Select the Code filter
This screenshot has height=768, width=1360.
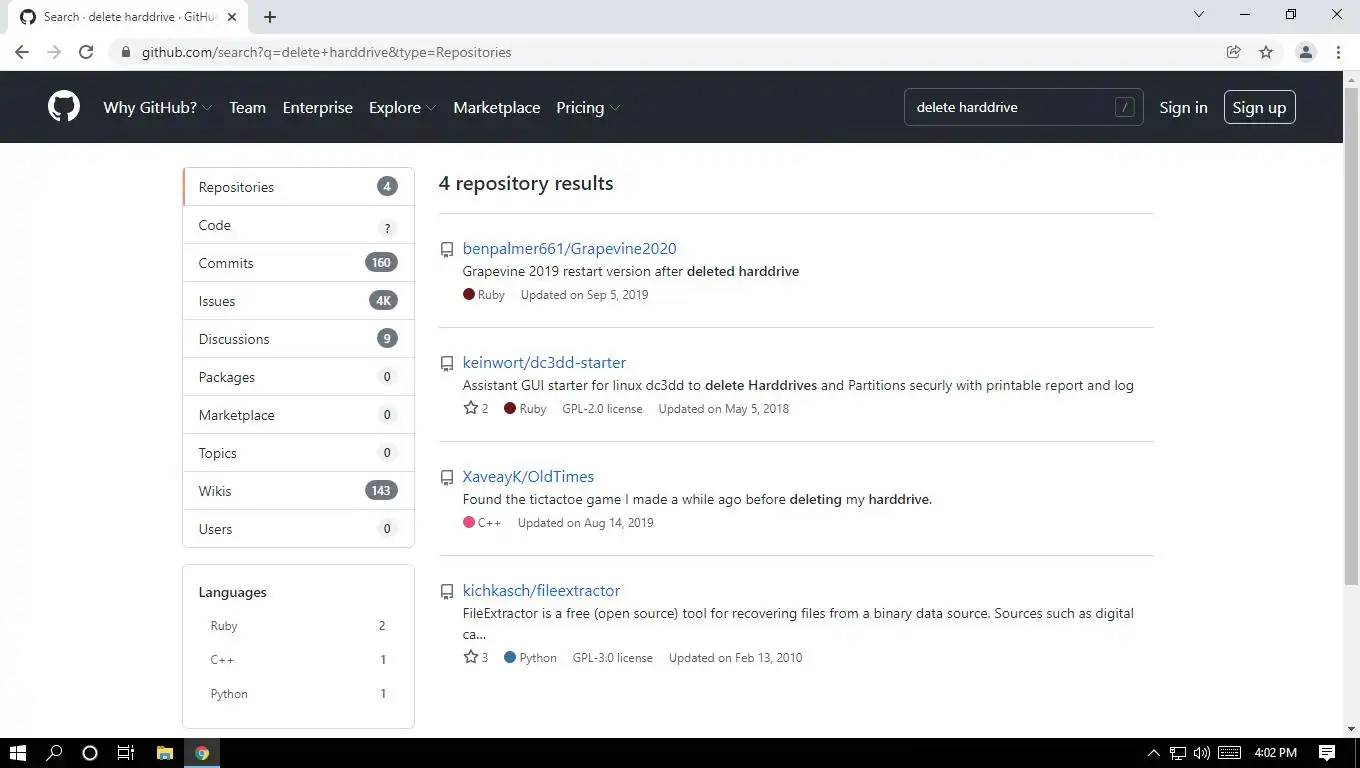click(298, 225)
